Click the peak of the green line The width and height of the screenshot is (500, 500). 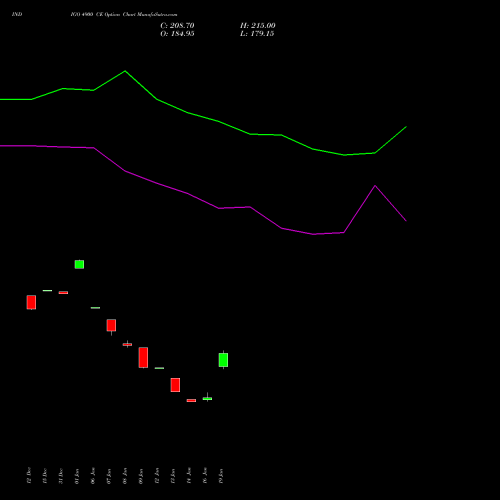pos(125,71)
